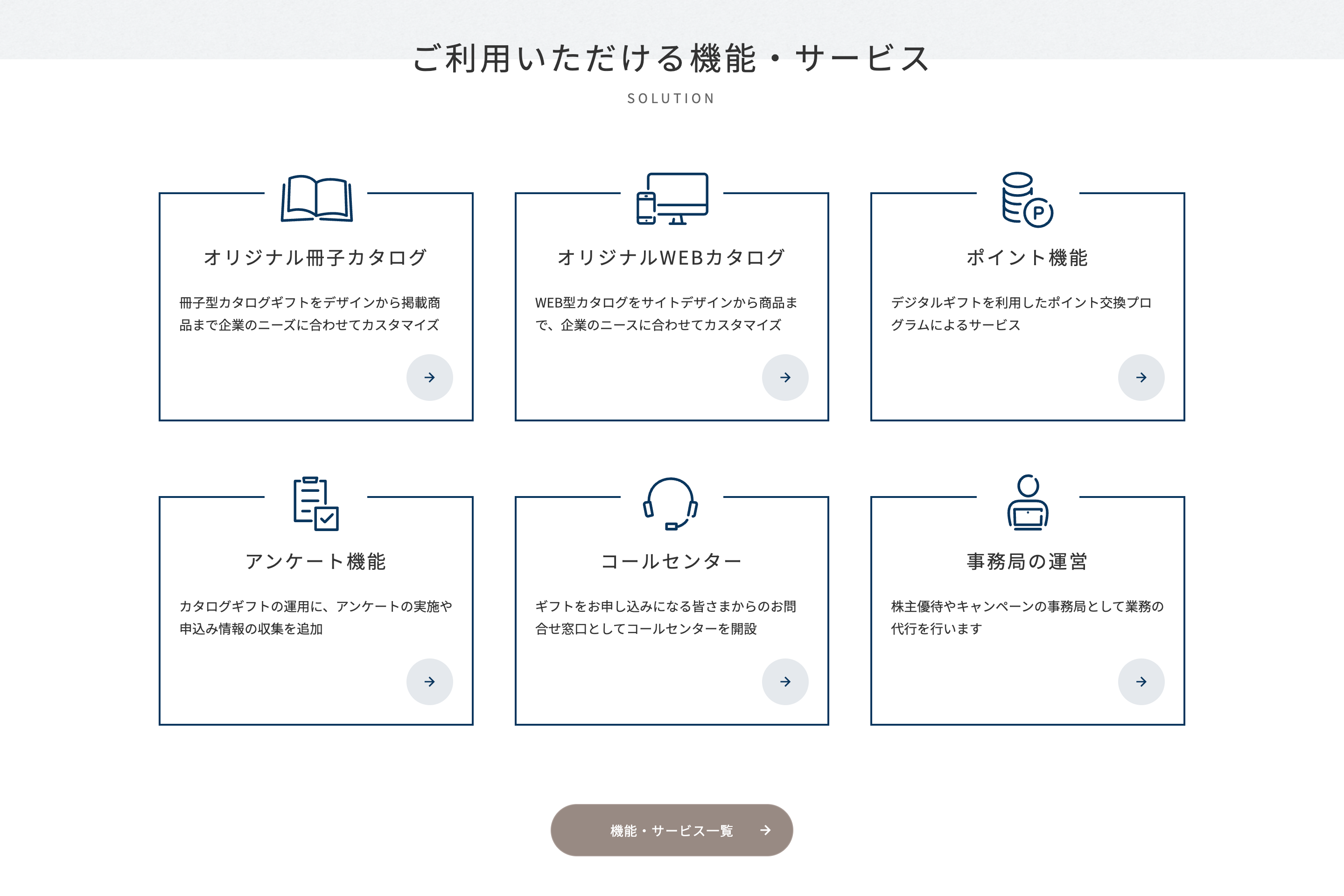1344x896 pixels.
Task: Click the SOLUTION subtitle text
Action: pos(672,98)
